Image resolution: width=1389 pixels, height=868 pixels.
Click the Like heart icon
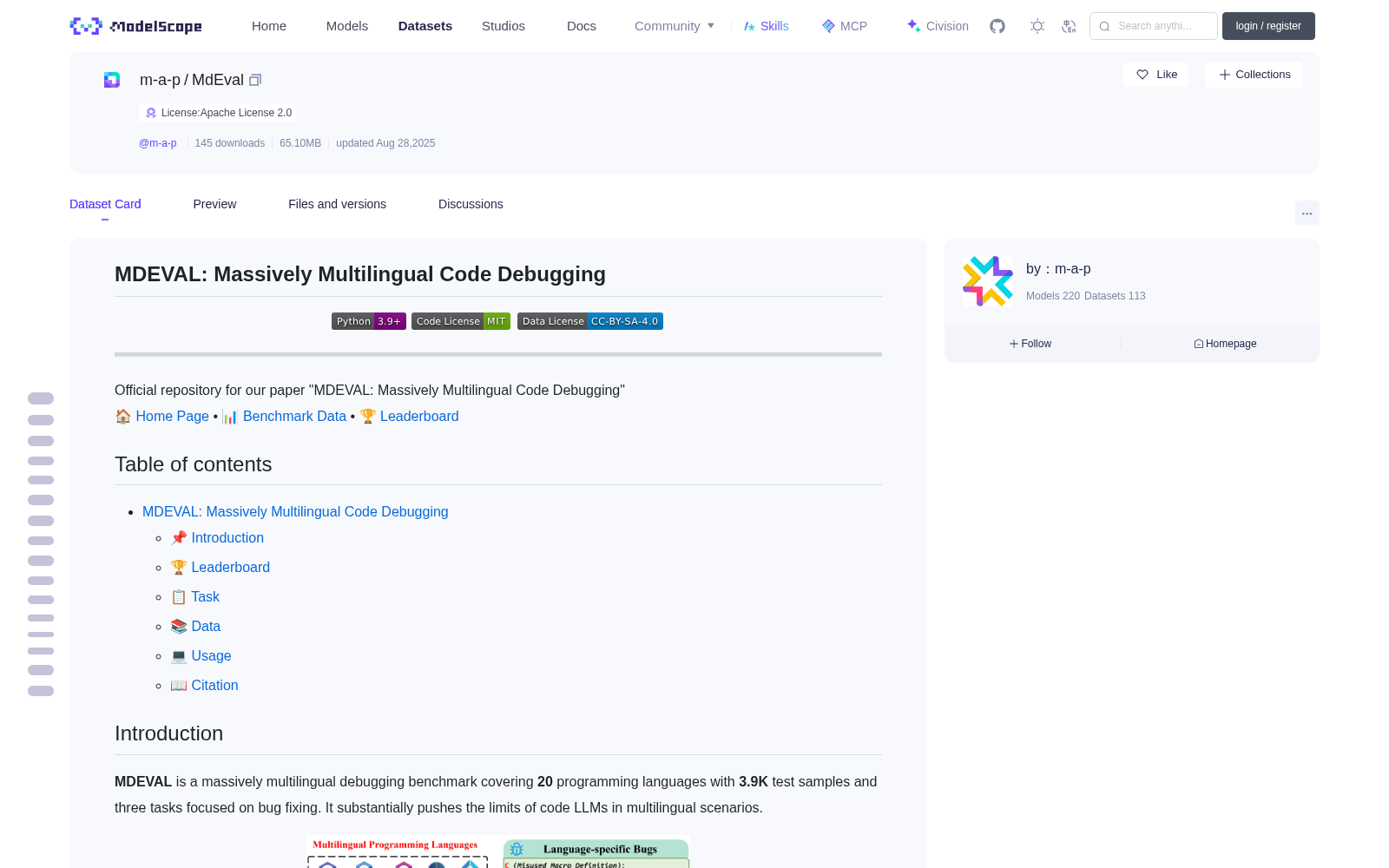click(1142, 75)
